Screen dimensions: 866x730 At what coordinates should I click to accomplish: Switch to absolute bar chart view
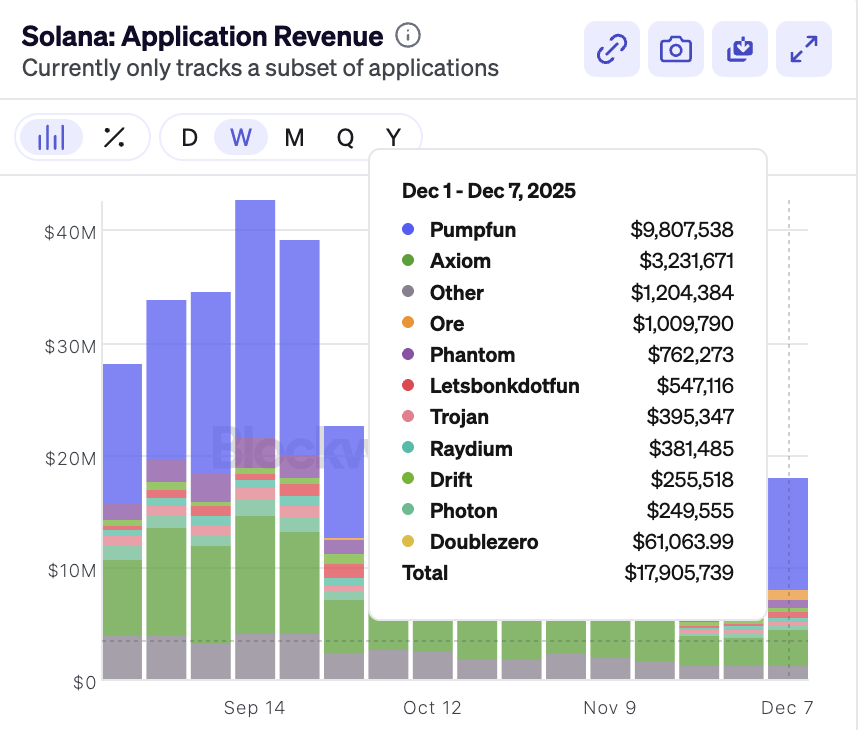[51, 137]
